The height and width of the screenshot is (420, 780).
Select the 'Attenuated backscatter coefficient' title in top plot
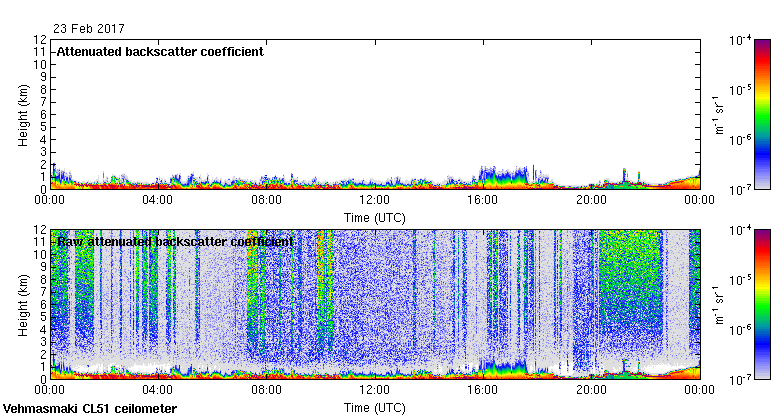tap(160, 52)
